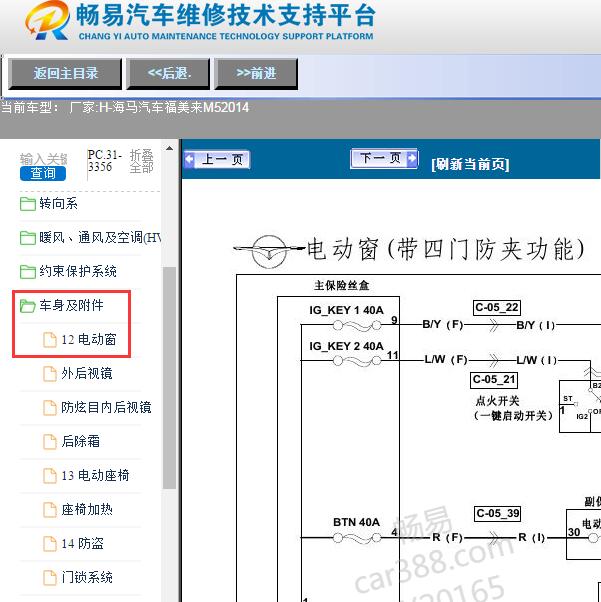Image resolution: width=601 pixels, height=602 pixels.
Task: Click the sidebar scrollbar up arrow
Action: coord(169,149)
